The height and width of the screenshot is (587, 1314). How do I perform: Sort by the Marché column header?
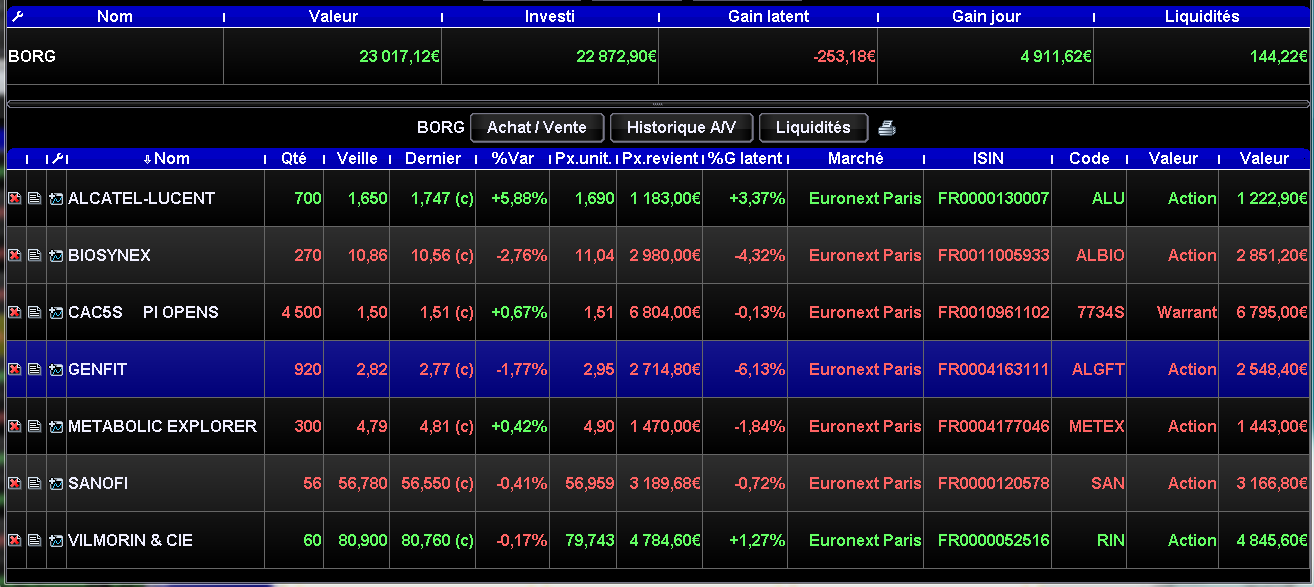856,158
